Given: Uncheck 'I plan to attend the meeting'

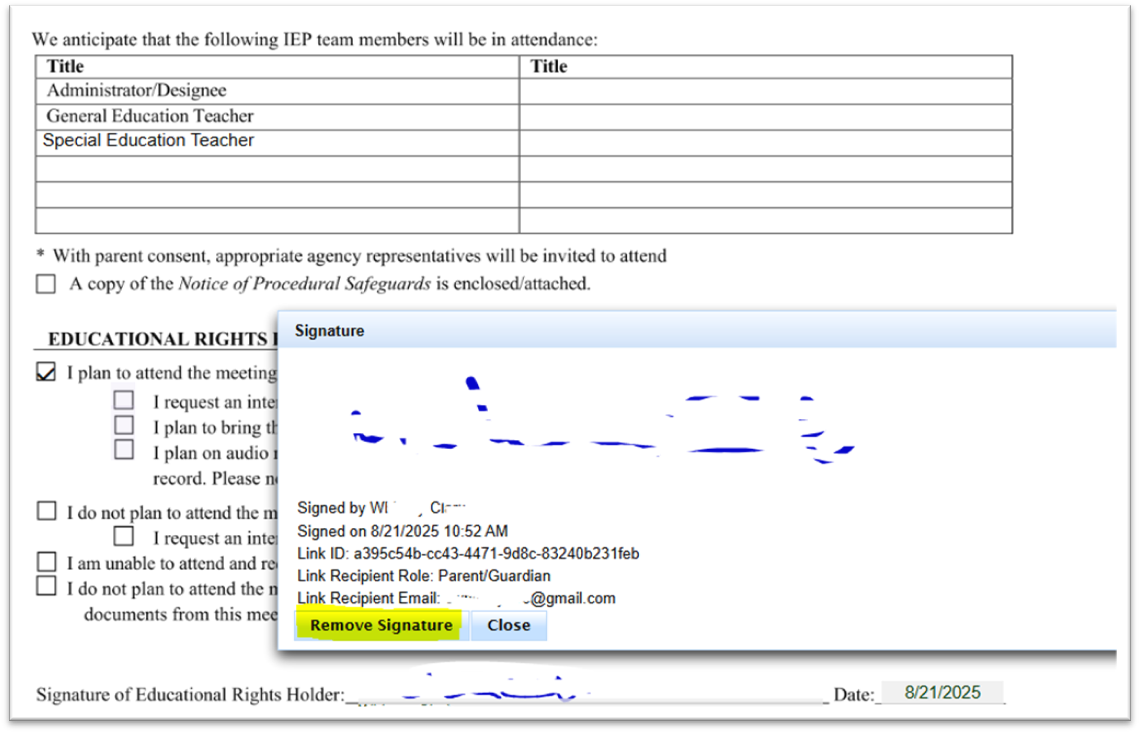Looking at the screenshot, I should pyautogui.click(x=46, y=372).
